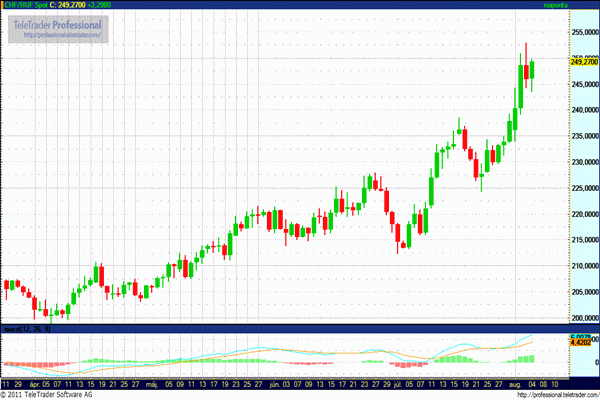Image resolution: width=600 pixels, height=400 pixels.
Task: Select the 'aug.' month marker on time axis
Action: 513,382
